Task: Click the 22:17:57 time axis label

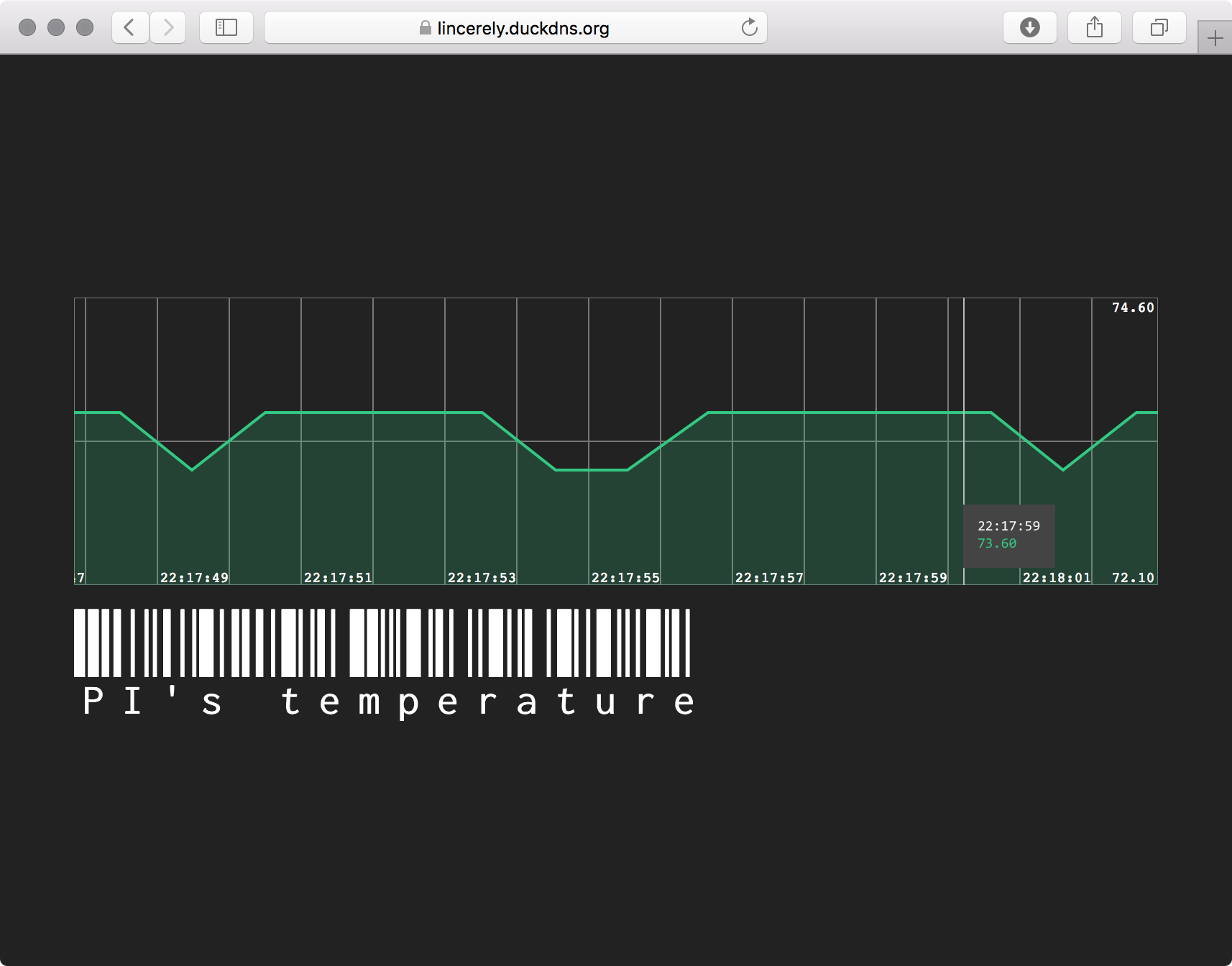Action: coord(769,578)
